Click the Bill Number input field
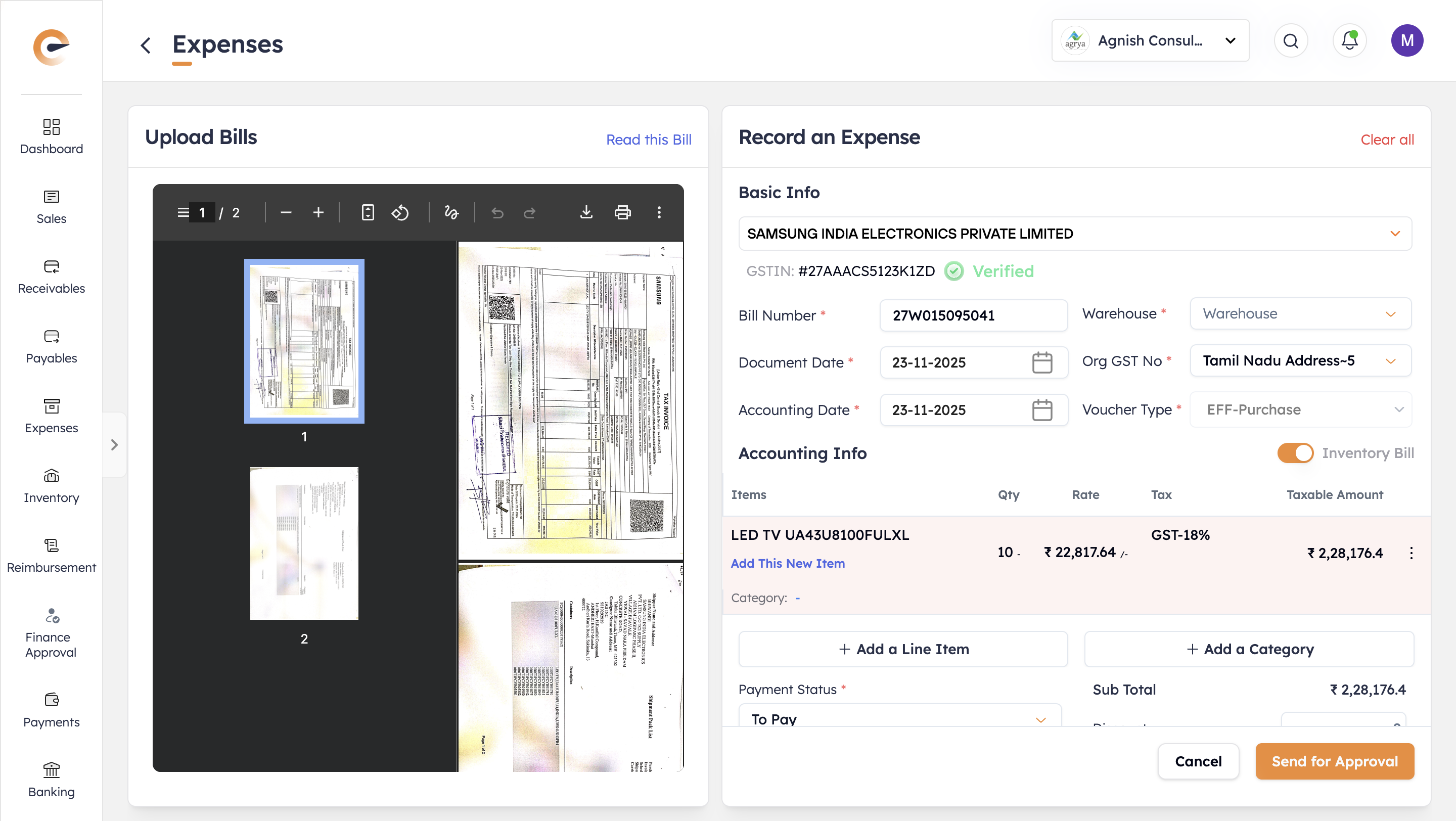The height and width of the screenshot is (821, 1456). tap(973, 315)
